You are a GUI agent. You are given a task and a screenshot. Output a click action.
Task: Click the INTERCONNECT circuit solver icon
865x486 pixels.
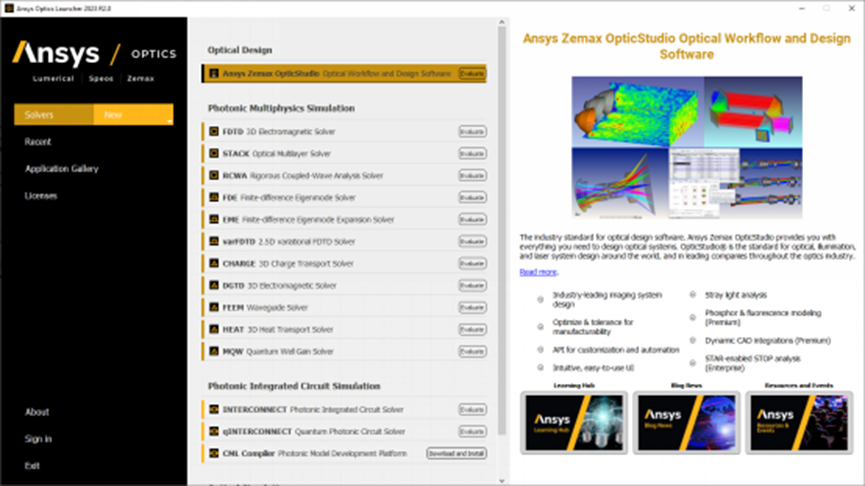click(x=214, y=410)
